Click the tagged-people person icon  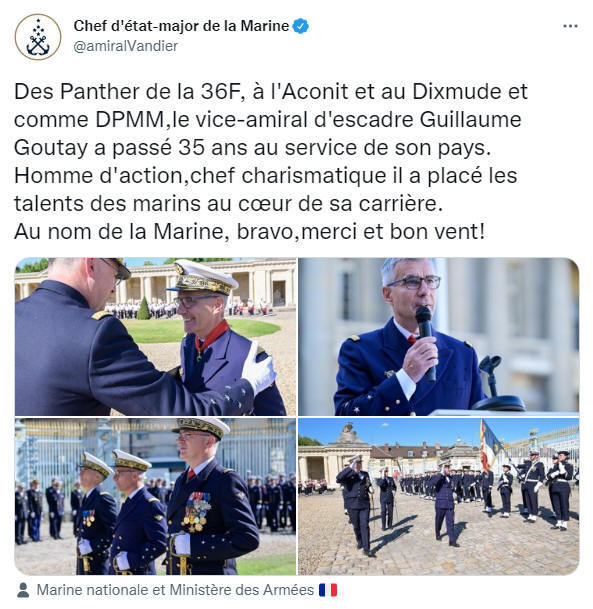23,590
